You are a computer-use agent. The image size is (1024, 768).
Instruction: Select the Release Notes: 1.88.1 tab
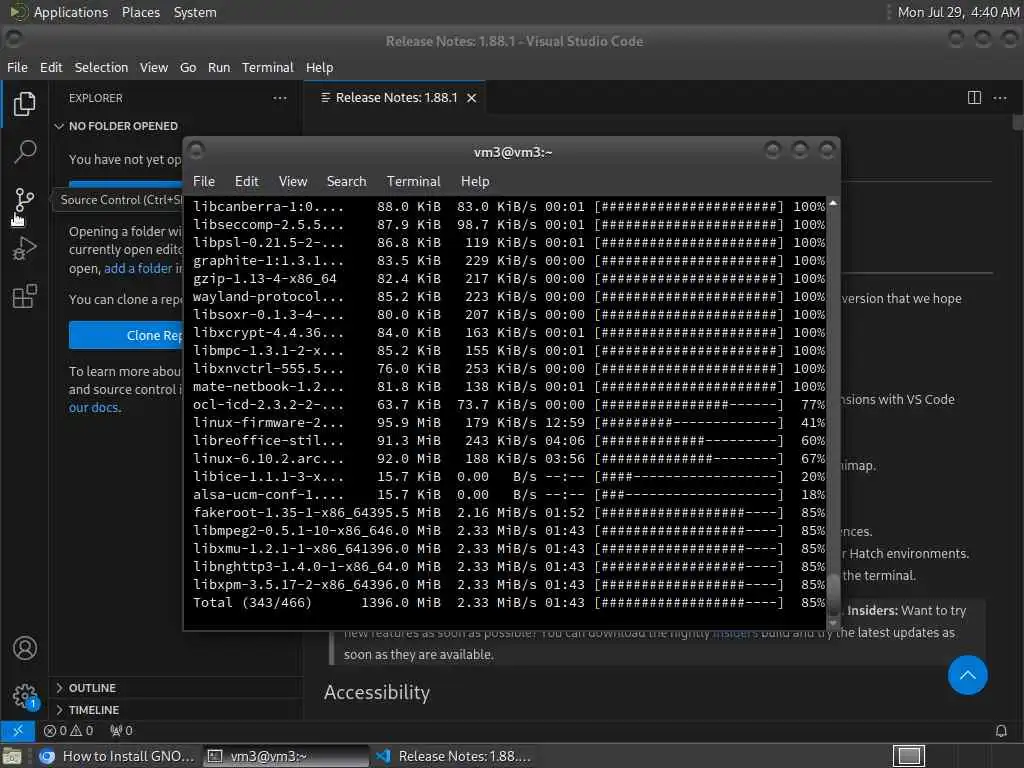click(x=394, y=98)
